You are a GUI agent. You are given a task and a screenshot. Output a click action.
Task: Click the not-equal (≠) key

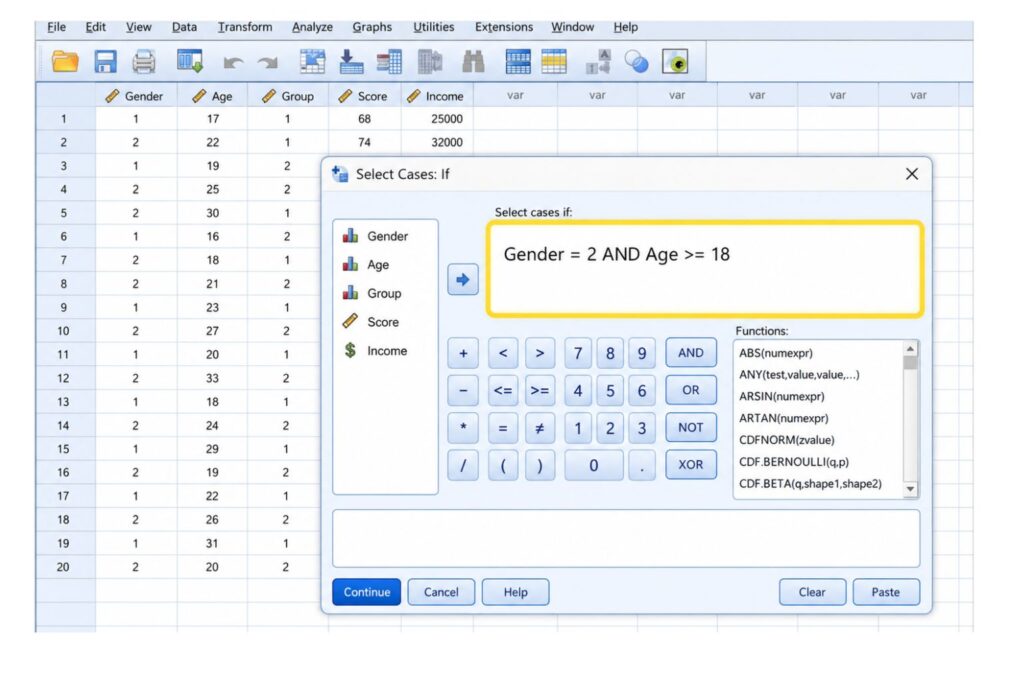click(539, 428)
